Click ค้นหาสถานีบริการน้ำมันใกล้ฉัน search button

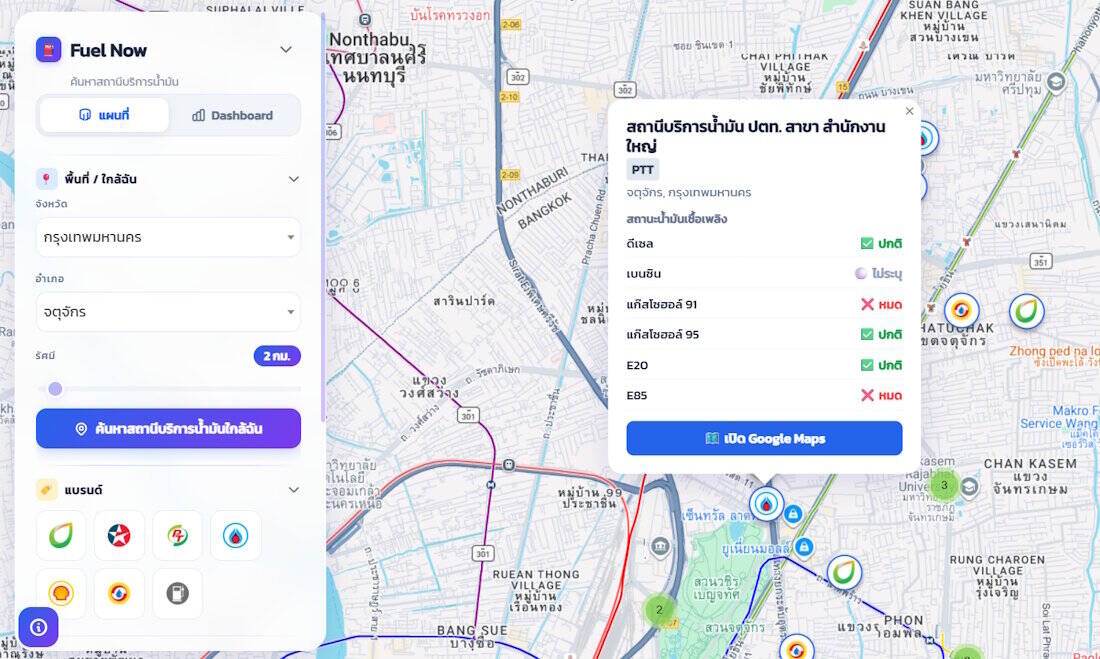(x=168, y=429)
